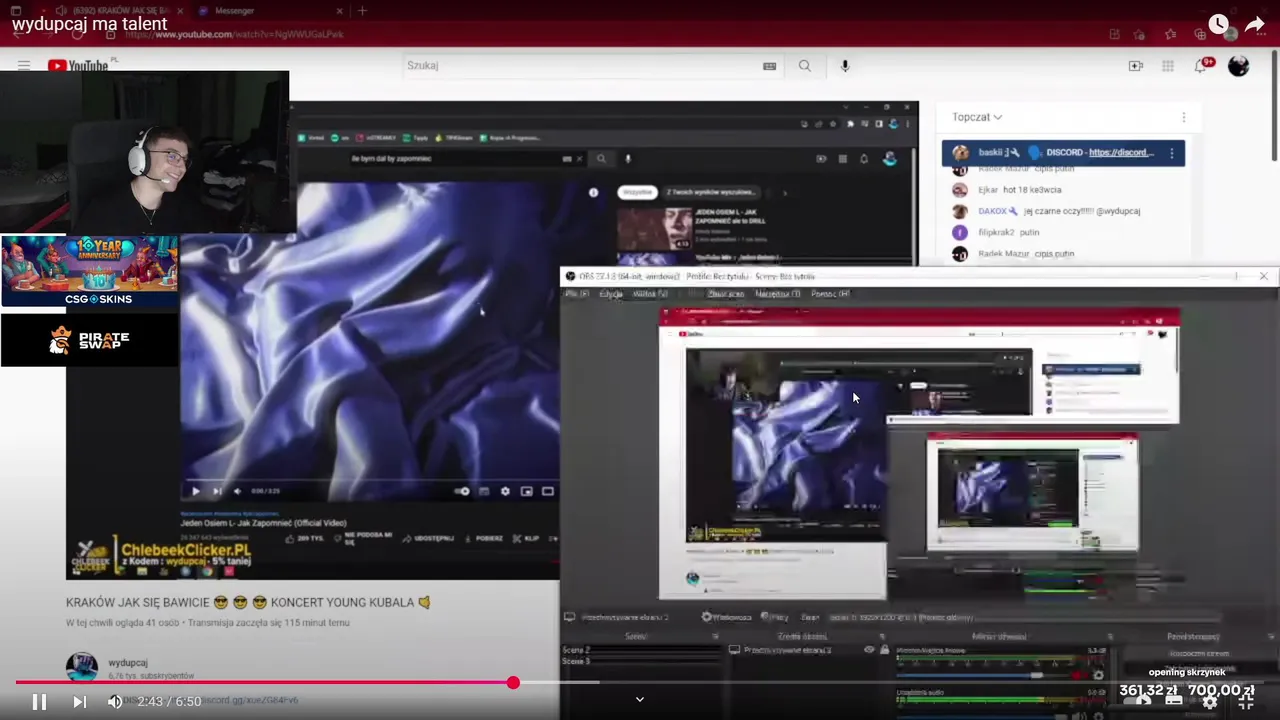Viewport: 1280px width, 720px height.
Task: Open the account avatar menu
Action: tap(1238, 66)
